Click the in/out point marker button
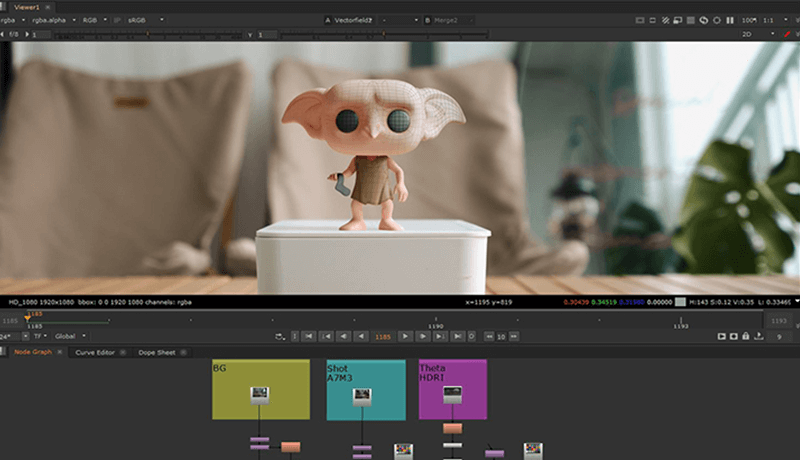Viewport: 800px width, 460px height. tap(295, 337)
